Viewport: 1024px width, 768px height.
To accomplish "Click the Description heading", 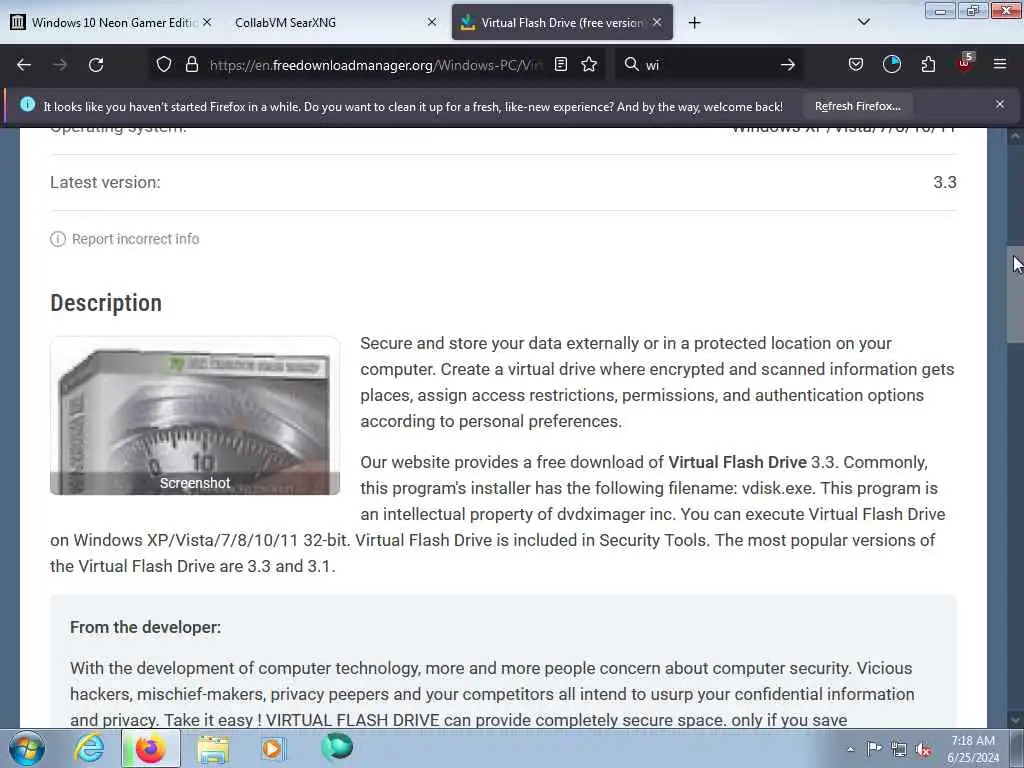I will coord(106,303).
